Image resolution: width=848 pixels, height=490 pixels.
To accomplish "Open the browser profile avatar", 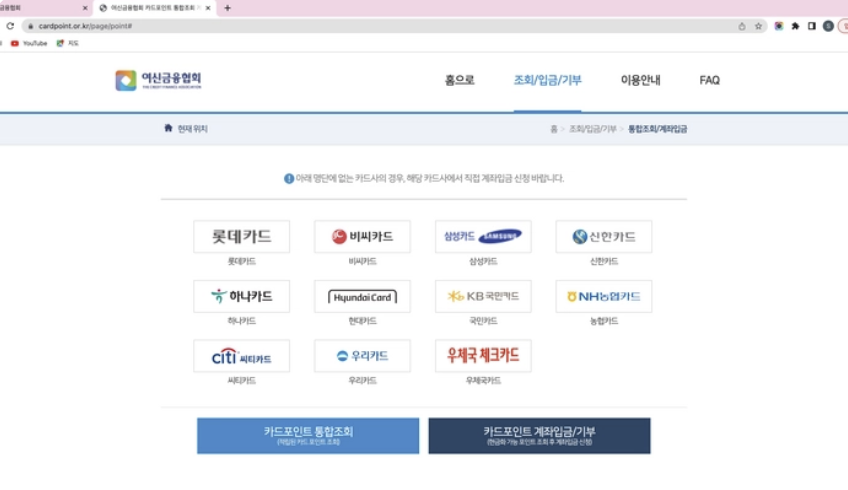I will (x=828, y=26).
